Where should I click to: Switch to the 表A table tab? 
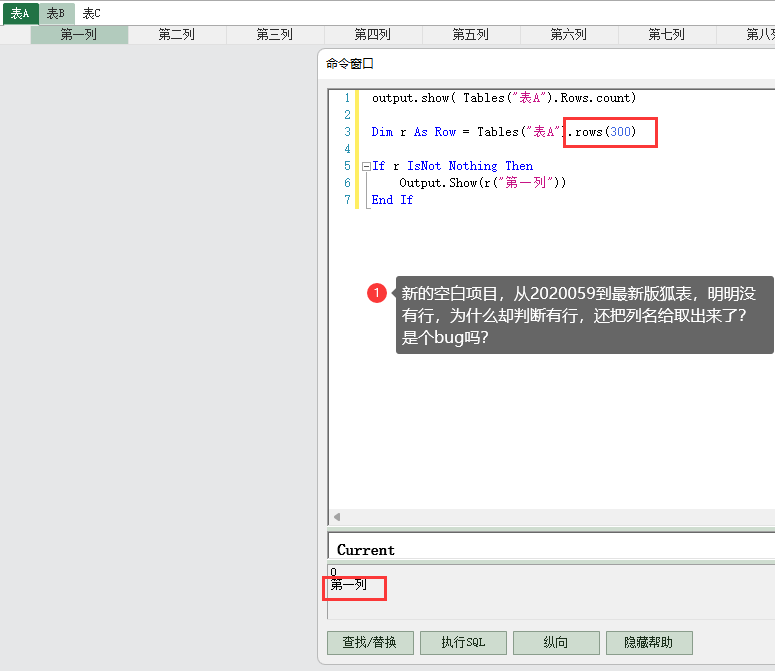point(20,13)
